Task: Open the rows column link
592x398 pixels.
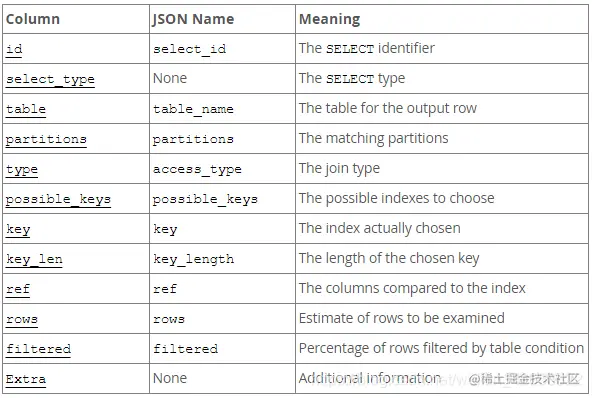Action: [22, 319]
